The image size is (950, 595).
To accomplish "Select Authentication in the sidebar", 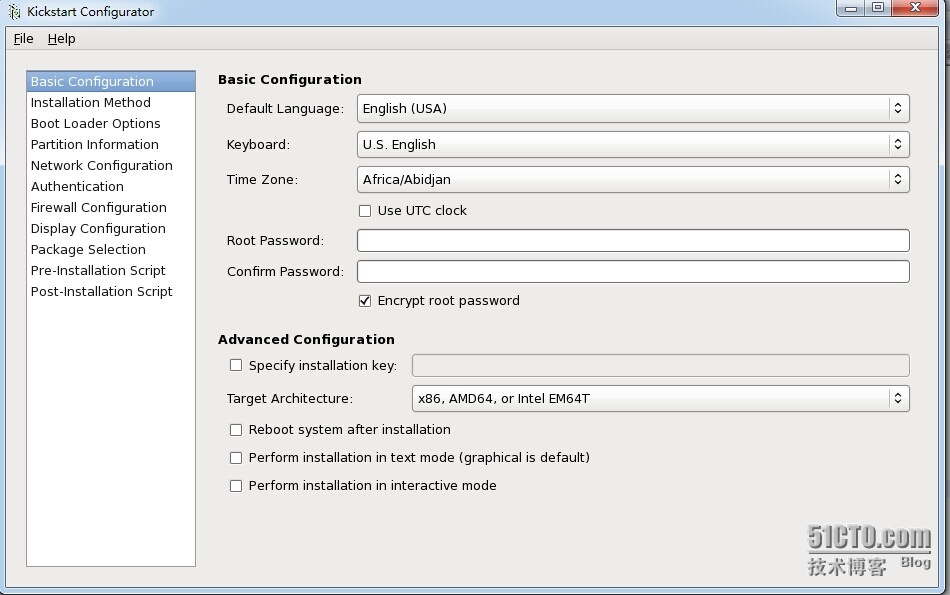I will [x=111, y=187].
